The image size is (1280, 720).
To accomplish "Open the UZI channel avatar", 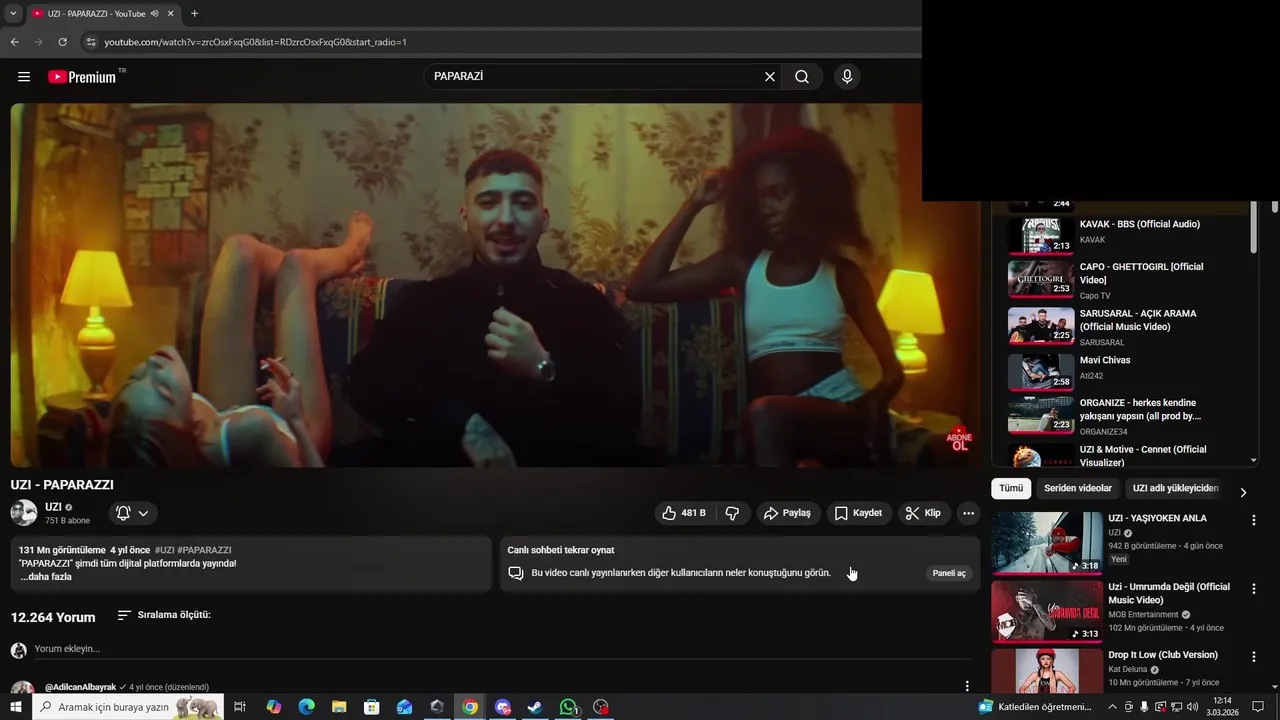I will pyautogui.click(x=24, y=513).
